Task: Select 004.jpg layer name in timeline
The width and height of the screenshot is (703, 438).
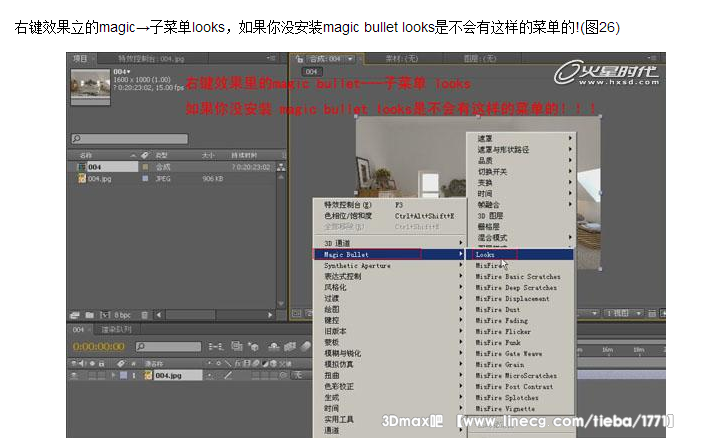Action: (178, 375)
